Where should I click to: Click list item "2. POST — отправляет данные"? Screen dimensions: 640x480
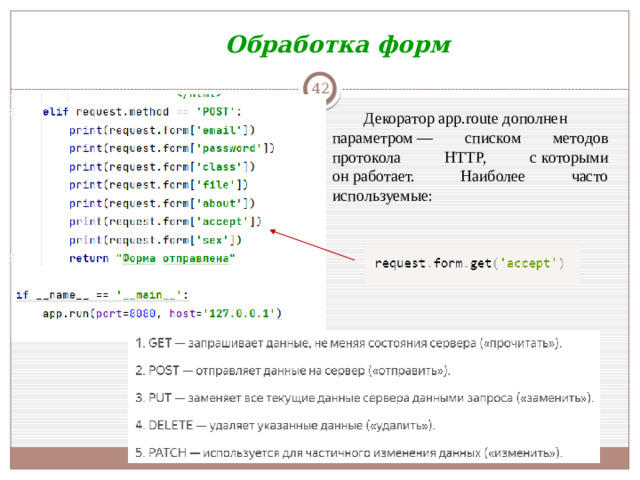pyautogui.click(x=293, y=371)
